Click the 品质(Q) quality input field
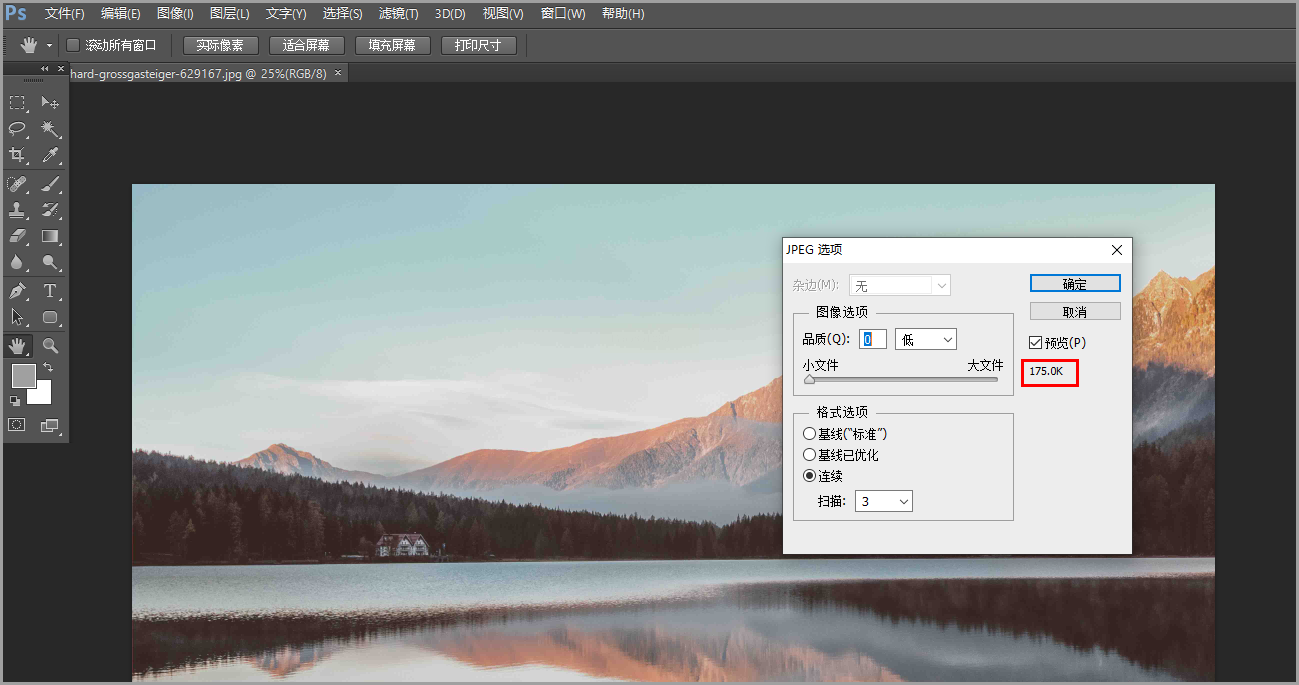The width and height of the screenshot is (1299, 685). (872, 340)
